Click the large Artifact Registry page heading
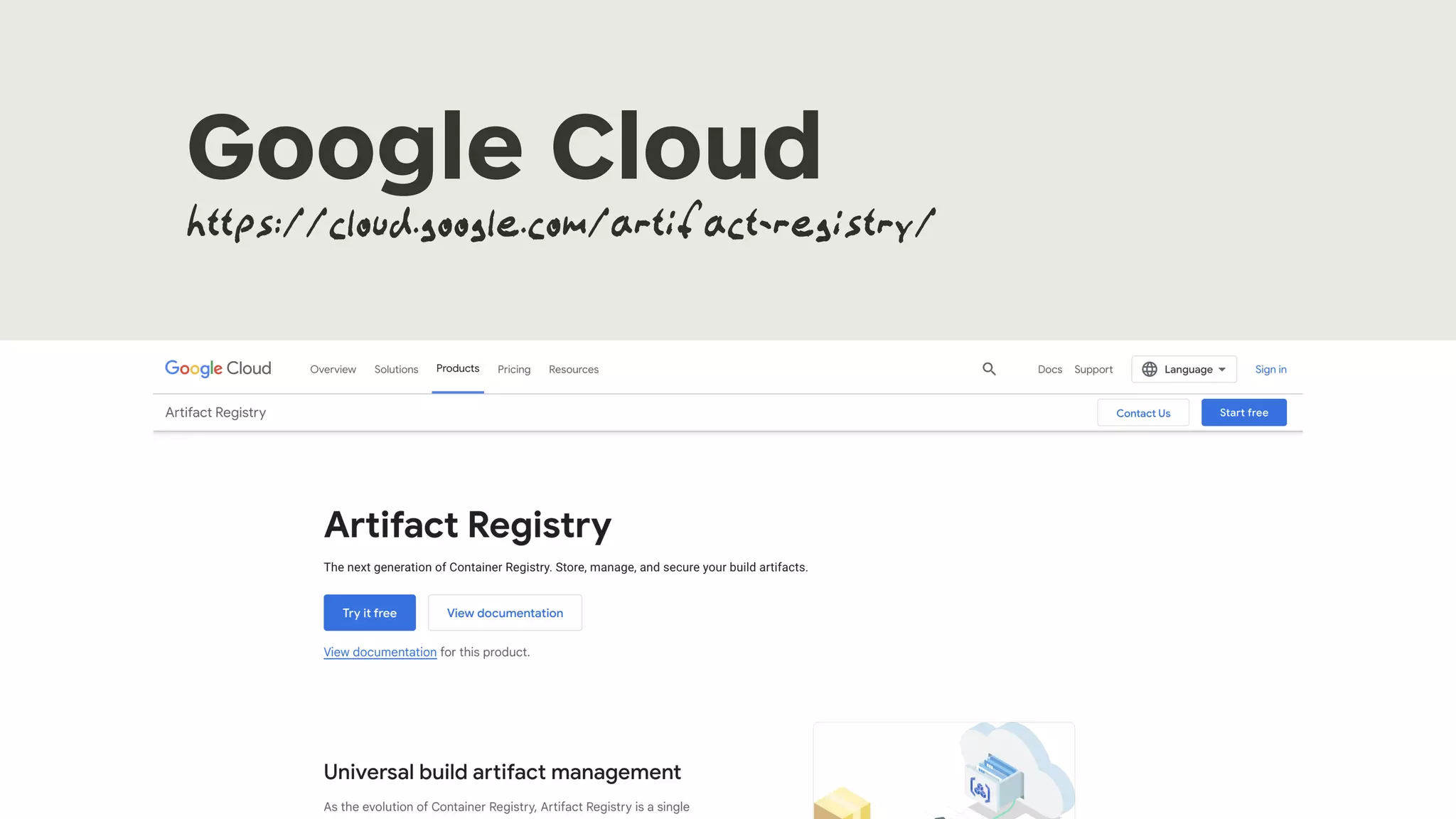1456x819 pixels. click(467, 525)
